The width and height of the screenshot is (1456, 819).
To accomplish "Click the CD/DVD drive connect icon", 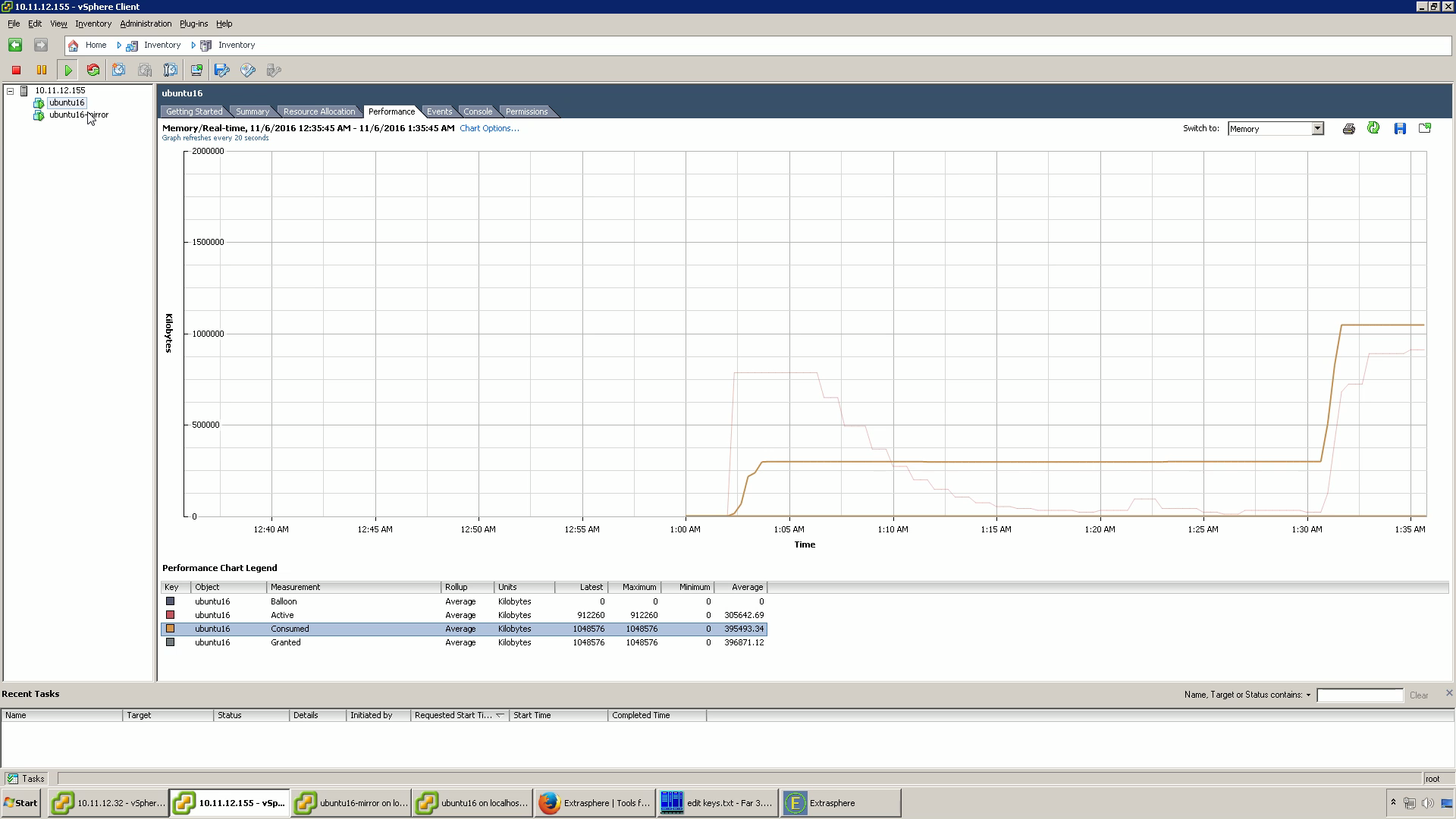I will click(x=248, y=71).
